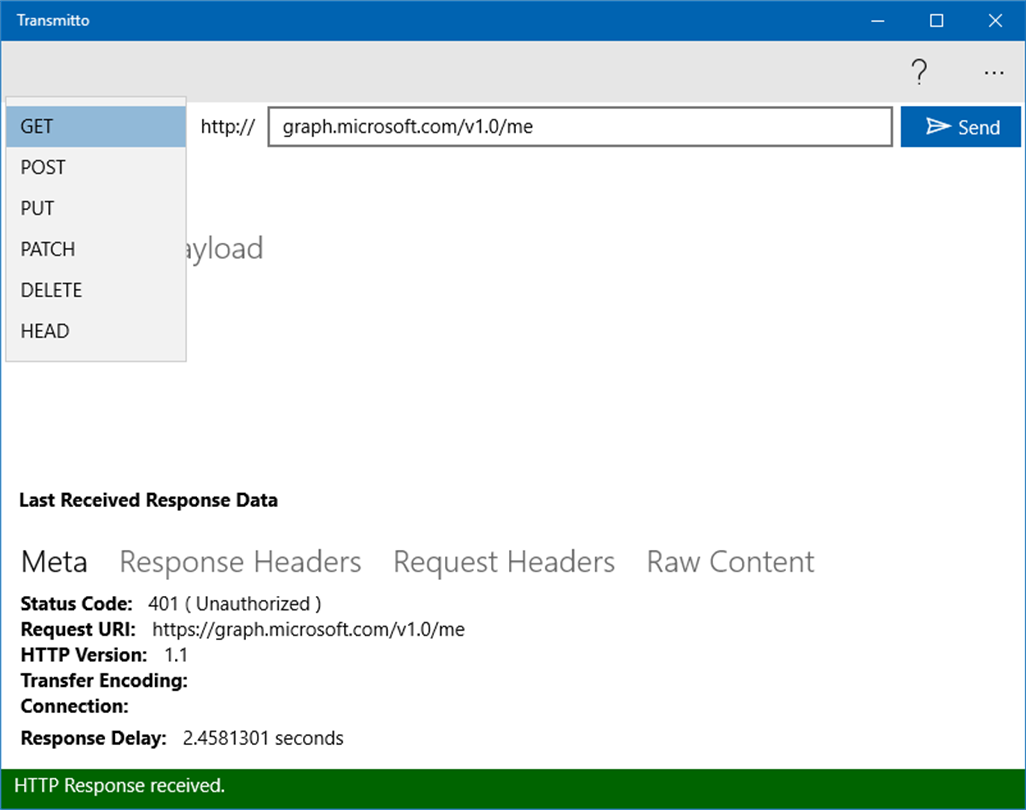Screen dimensions: 1026x810
Task: Click the Last Received Response Data heading
Action: pyautogui.click(x=149, y=501)
